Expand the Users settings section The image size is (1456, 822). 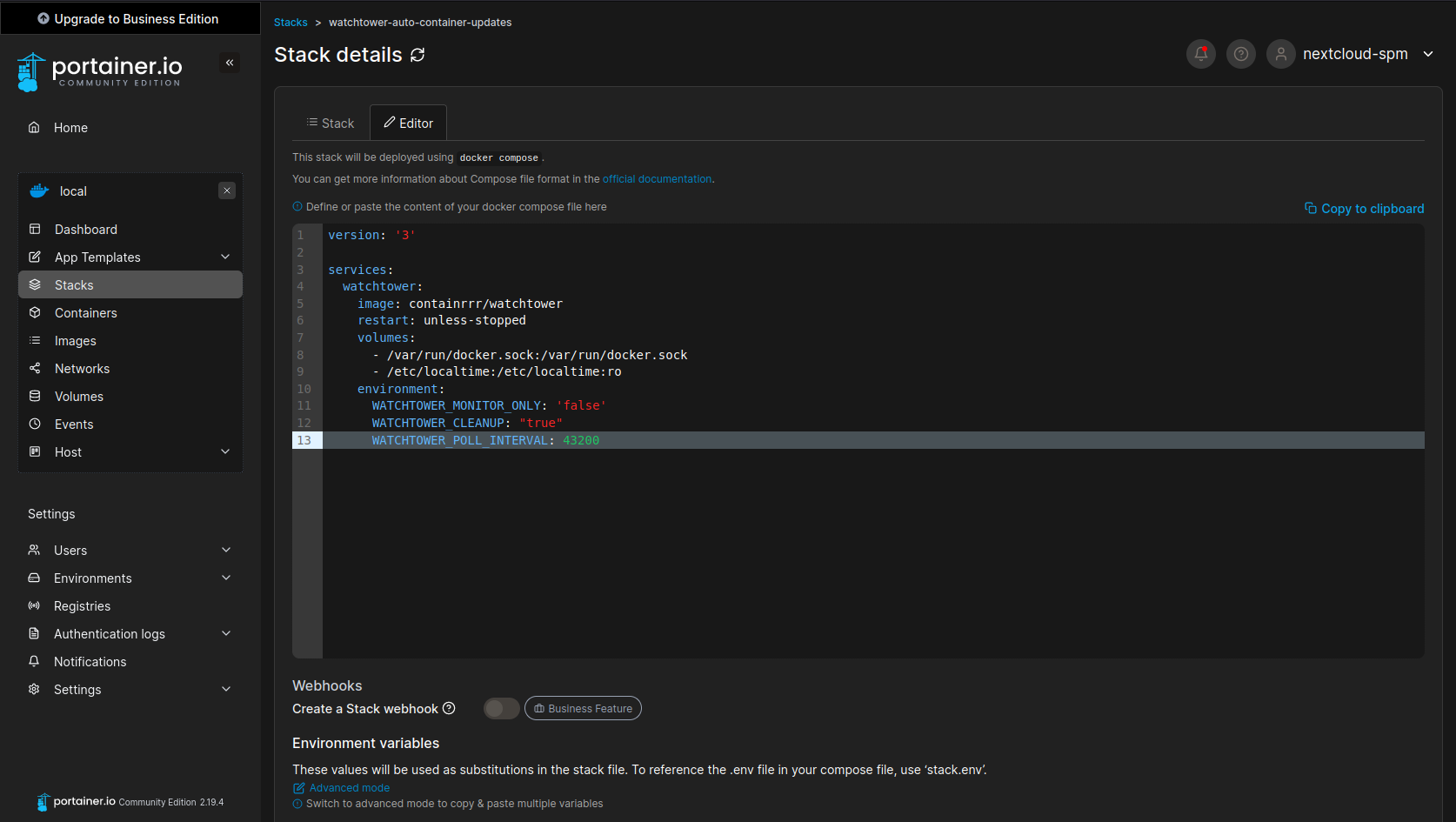pyautogui.click(x=226, y=550)
